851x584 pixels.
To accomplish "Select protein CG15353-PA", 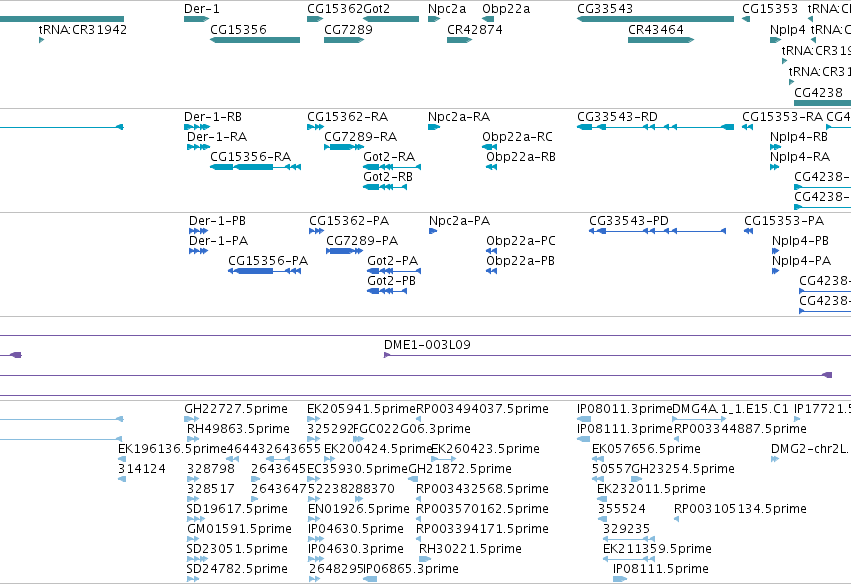I will (x=748, y=231).
